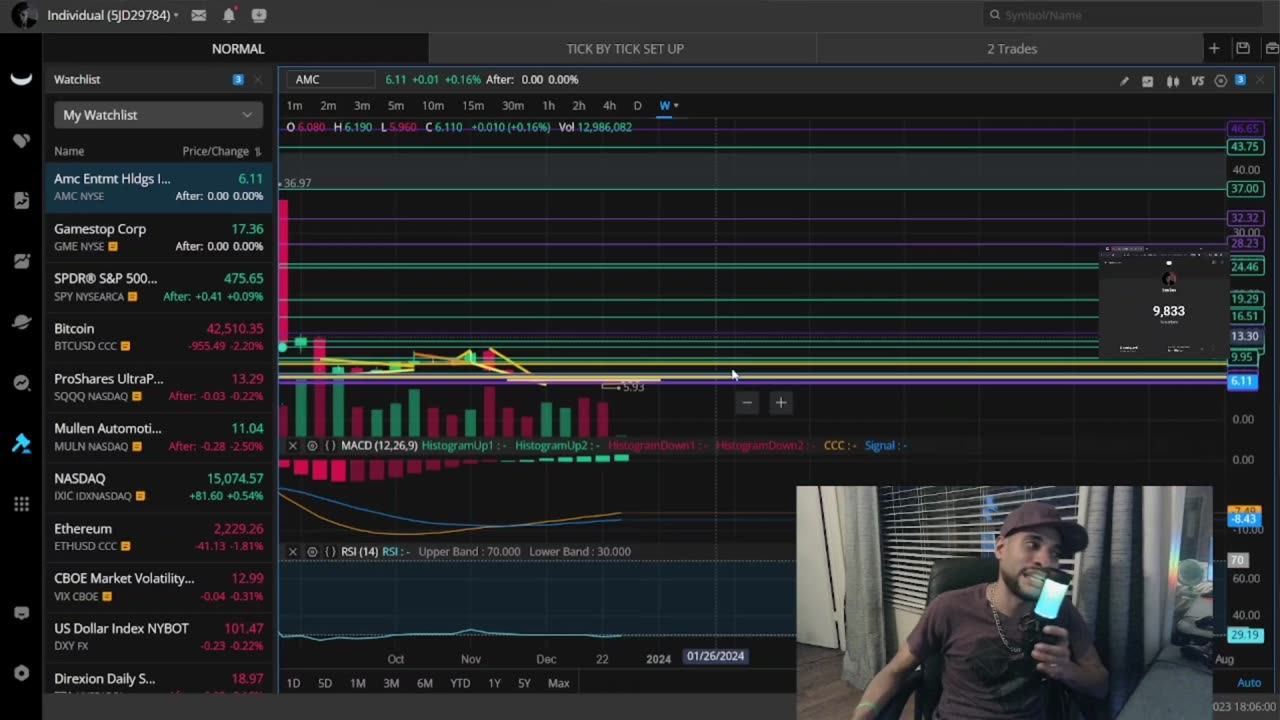Click the Watchlist link group 3 badge
The image size is (1280, 720).
238,80
